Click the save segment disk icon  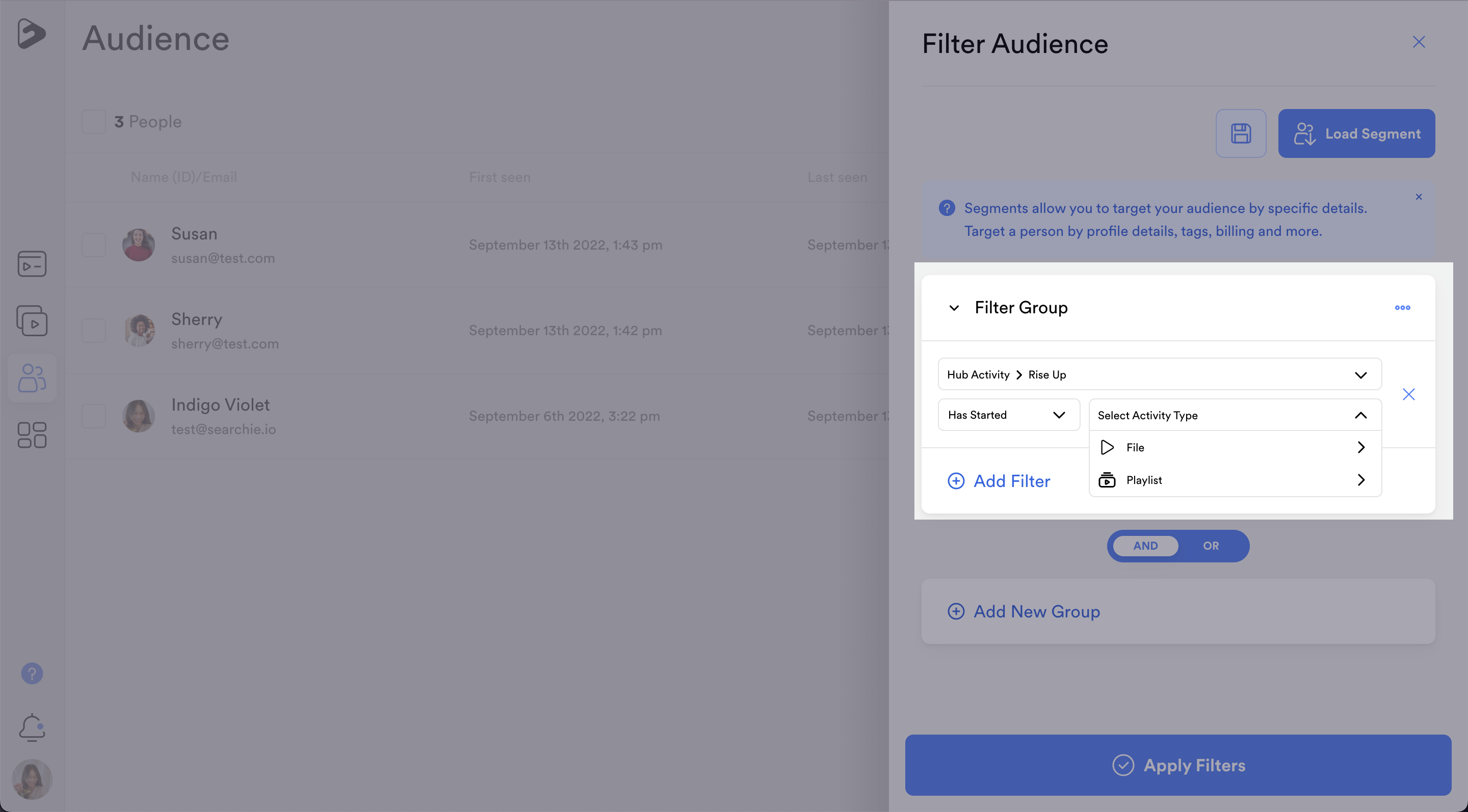(x=1241, y=133)
